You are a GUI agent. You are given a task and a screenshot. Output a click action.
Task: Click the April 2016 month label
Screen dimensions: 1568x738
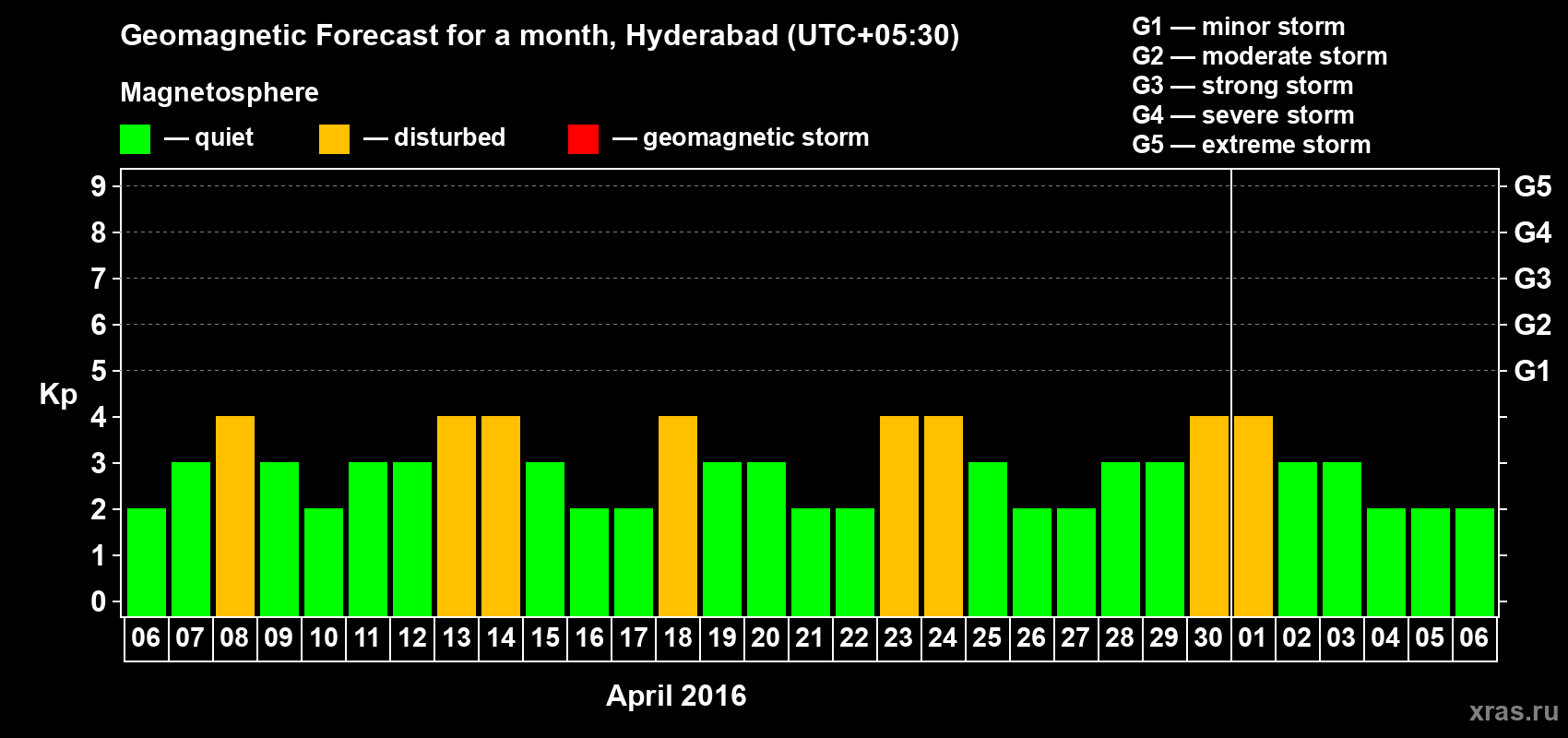[x=676, y=696]
